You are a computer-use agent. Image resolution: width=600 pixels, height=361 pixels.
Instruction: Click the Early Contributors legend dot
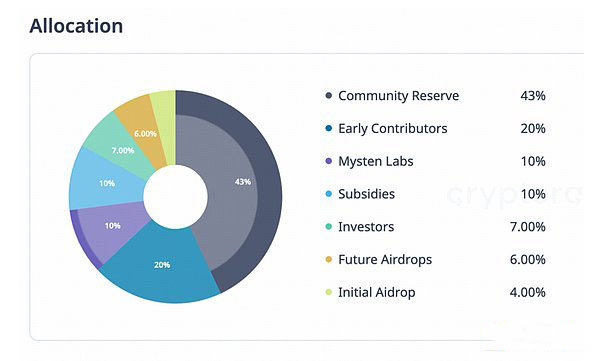click(328, 128)
